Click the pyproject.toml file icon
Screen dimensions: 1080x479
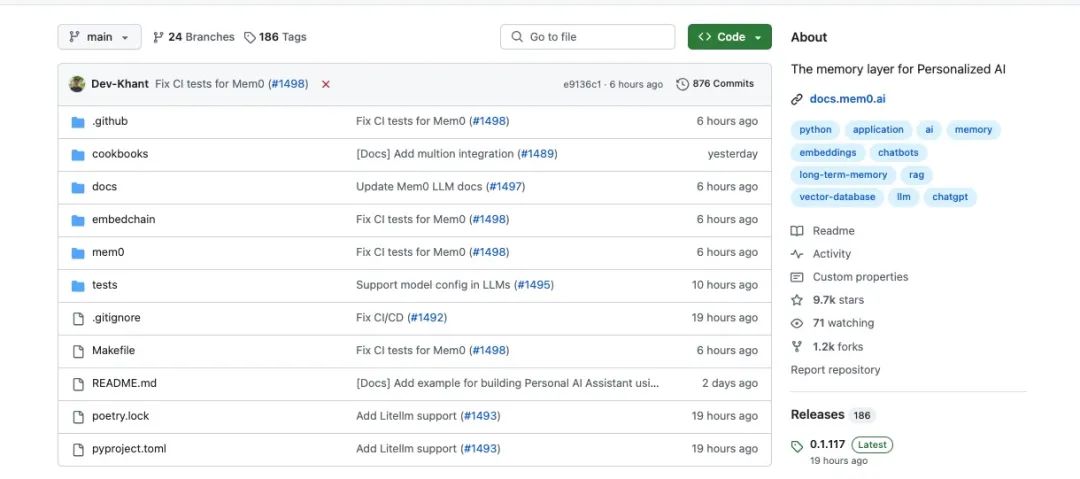click(x=78, y=449)
